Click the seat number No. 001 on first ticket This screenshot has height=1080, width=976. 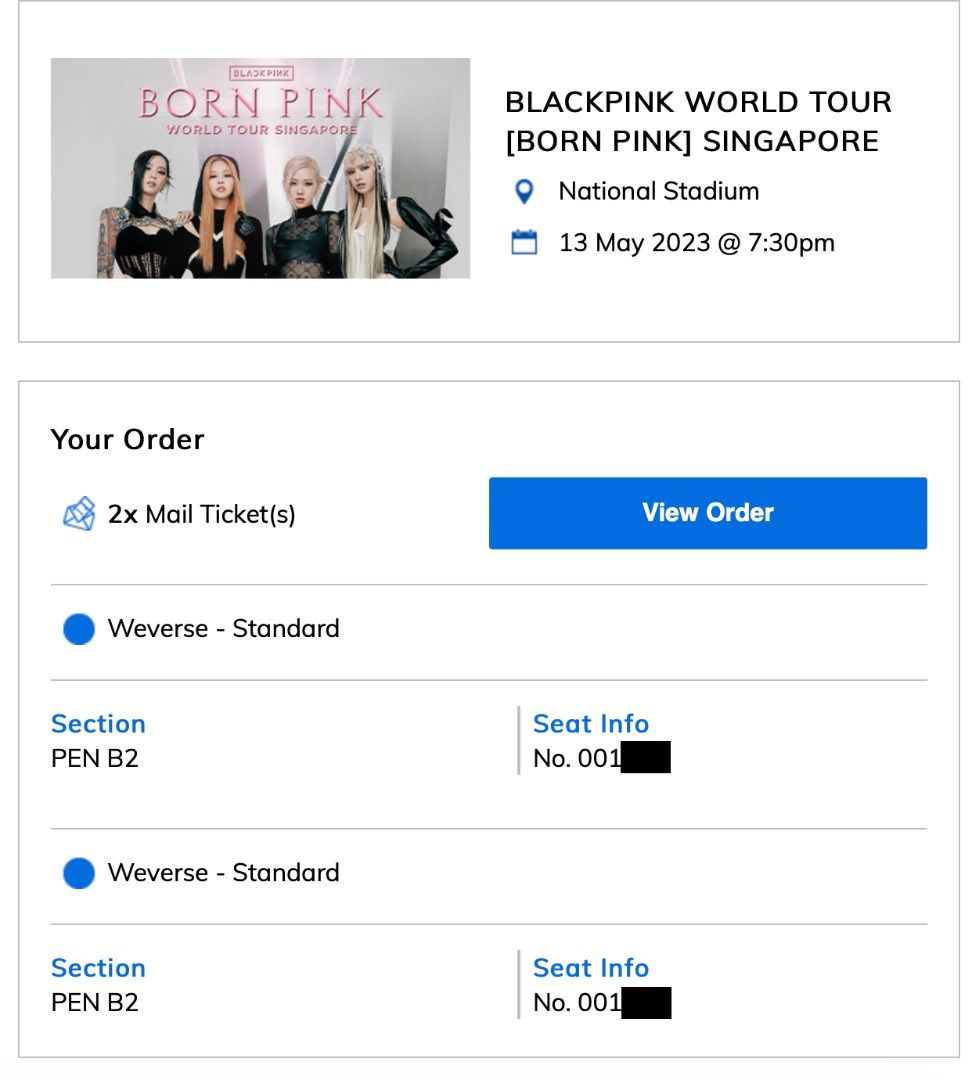[x=577, y=757]
